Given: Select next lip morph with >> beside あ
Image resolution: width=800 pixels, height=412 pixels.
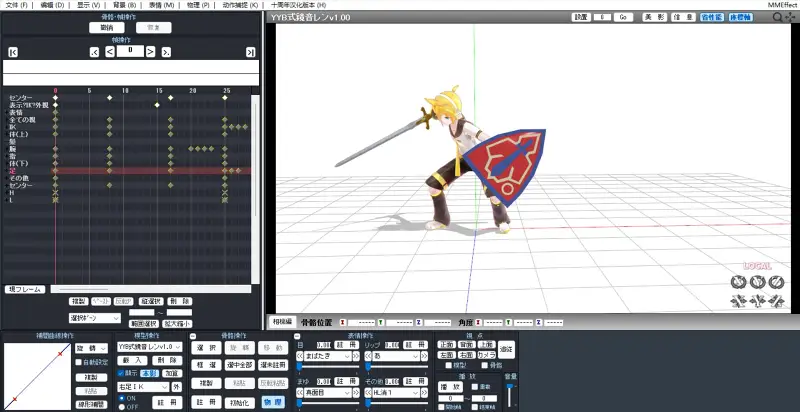Looking at the screenshot, I should [424, 356].
